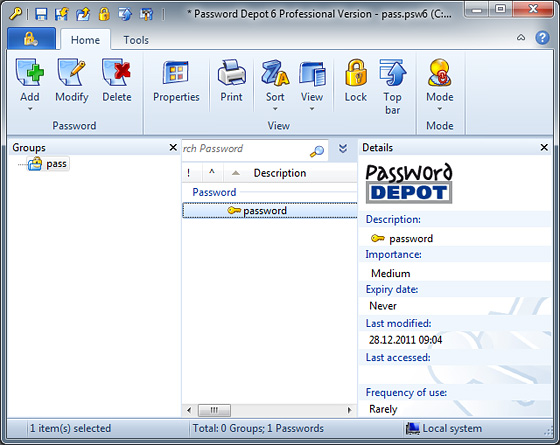The width and height of the screenshot is (560, 445).
Task: Click the Add password icon
Action: (30, 73)
